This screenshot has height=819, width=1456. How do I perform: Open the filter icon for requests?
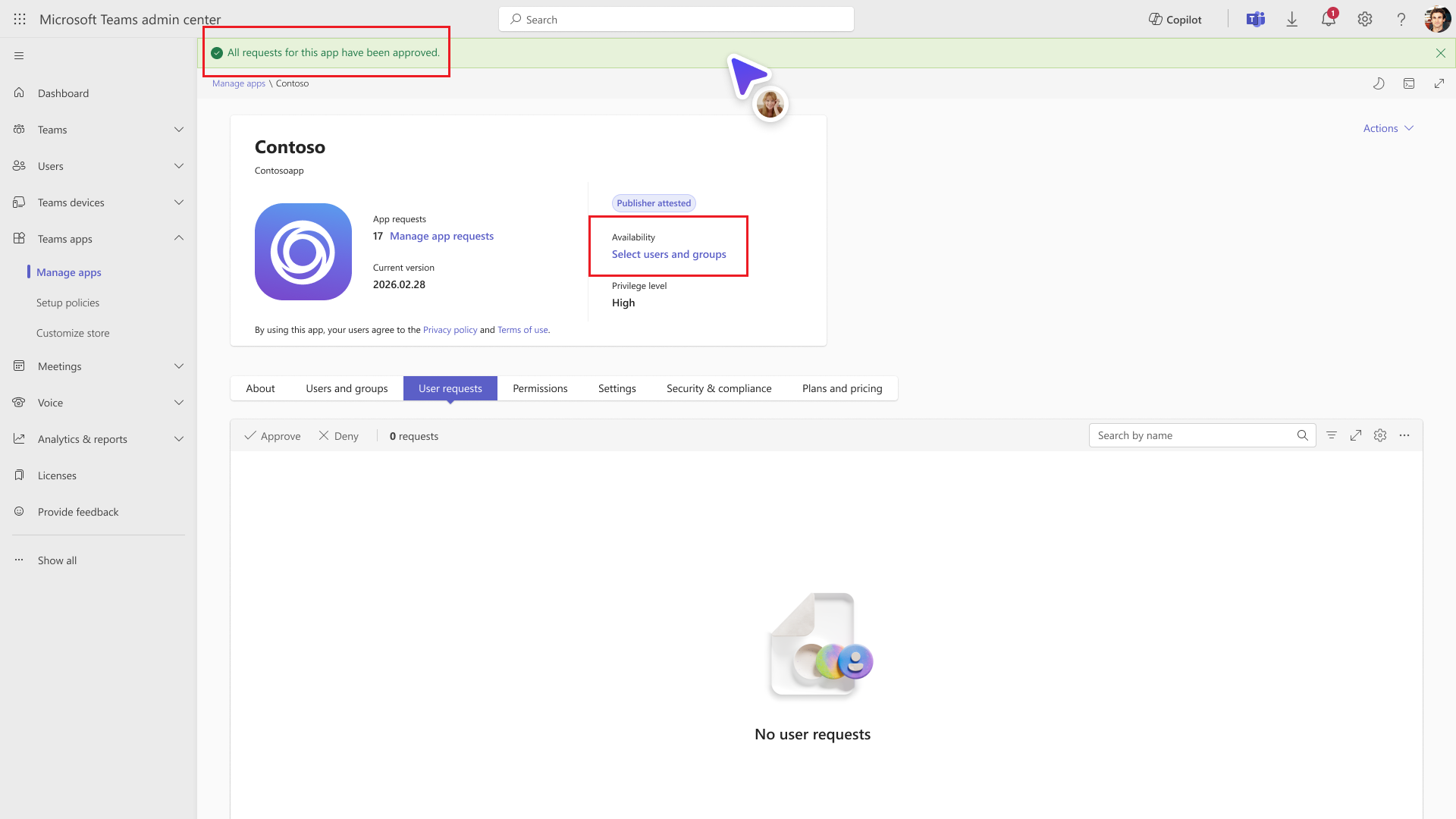(1332, 435)
